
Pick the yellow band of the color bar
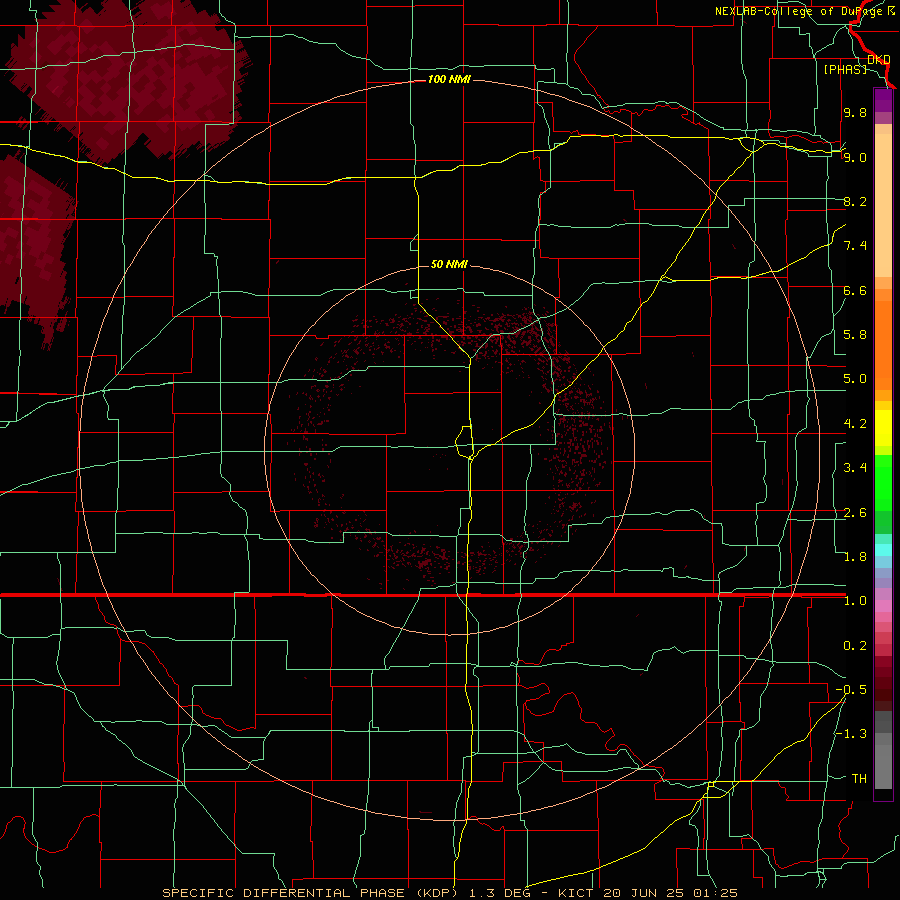(x=883, y=428)
